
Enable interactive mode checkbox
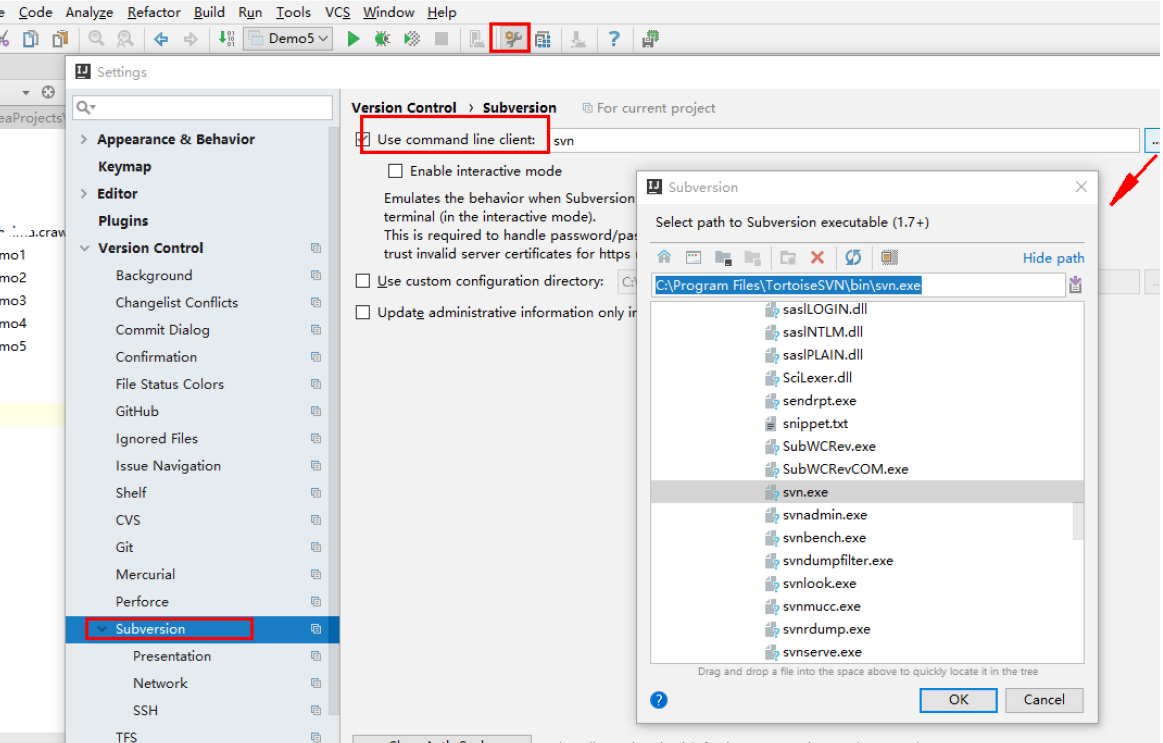(395, 171)
